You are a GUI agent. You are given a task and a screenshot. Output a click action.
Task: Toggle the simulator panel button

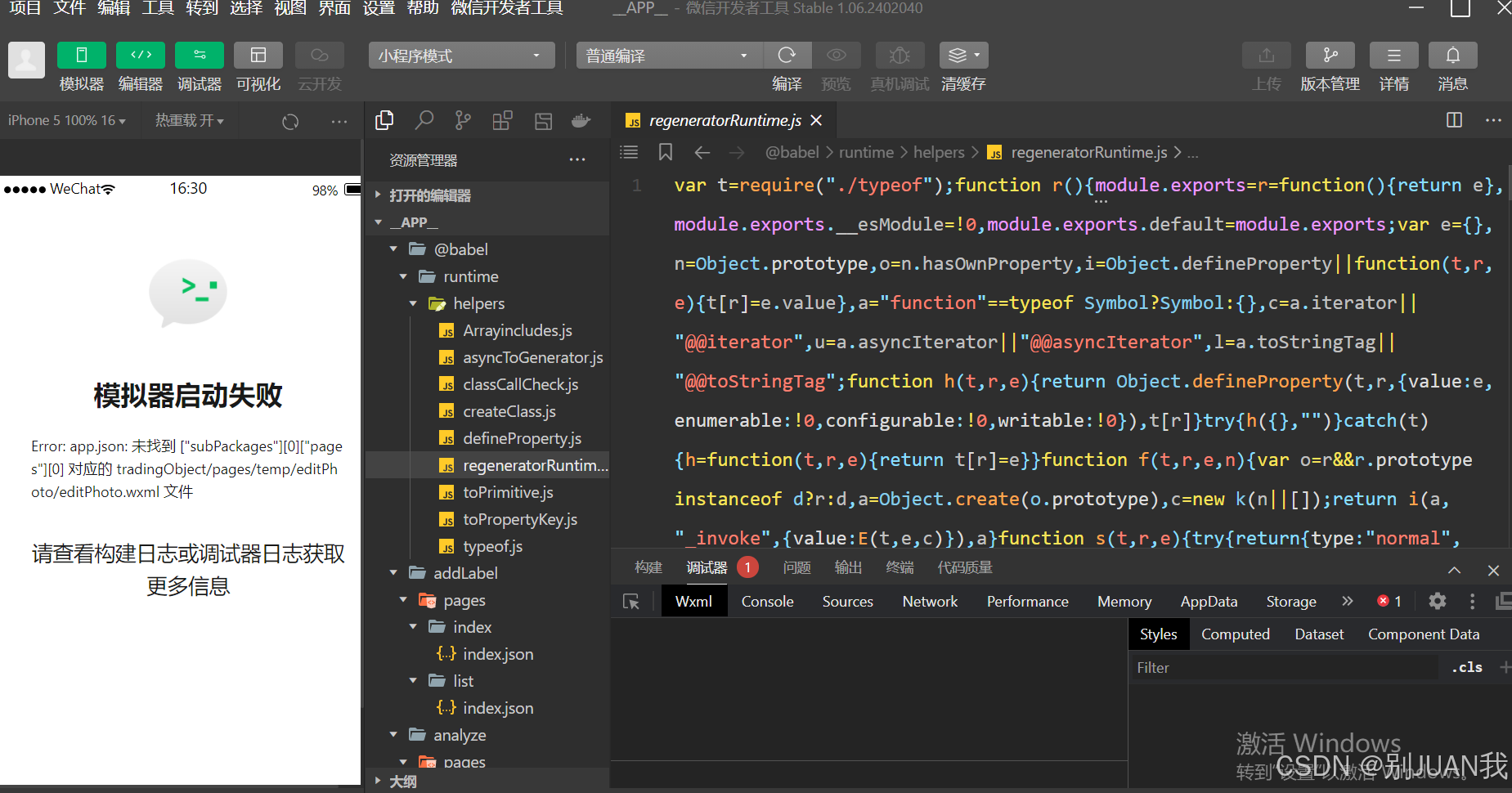(81, 56)
